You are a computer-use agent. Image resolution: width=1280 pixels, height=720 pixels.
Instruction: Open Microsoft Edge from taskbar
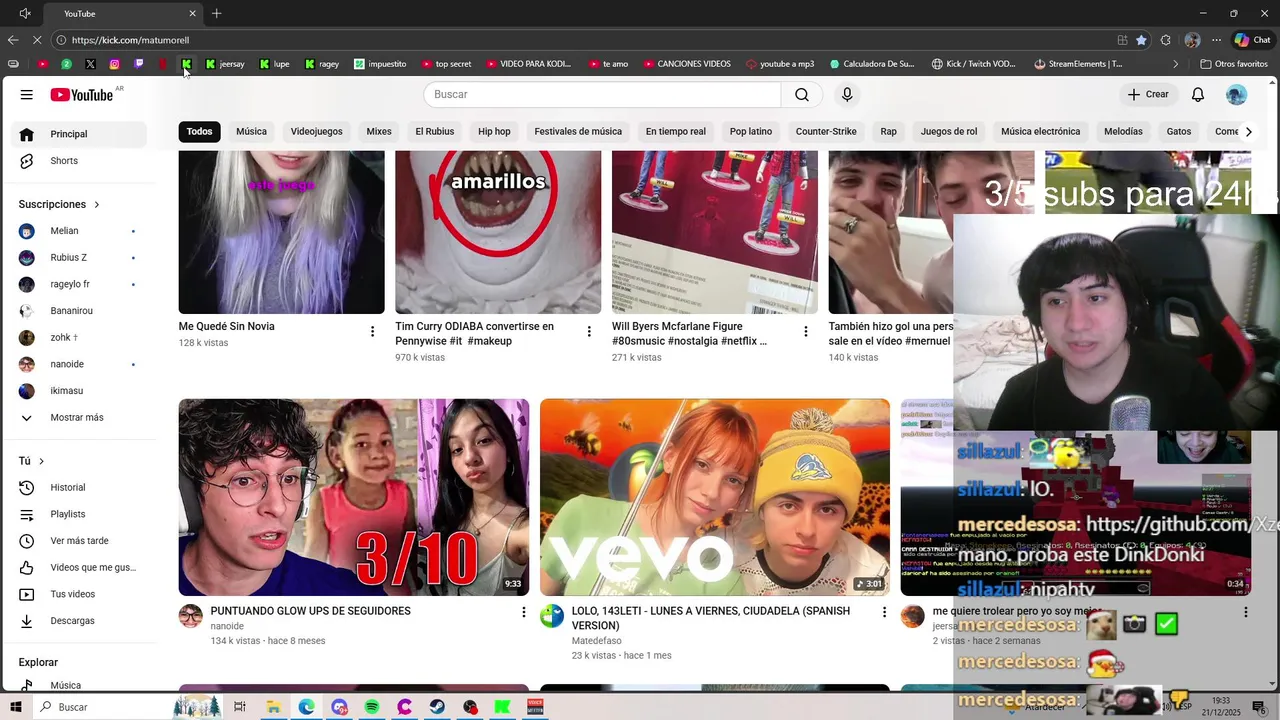306,707
